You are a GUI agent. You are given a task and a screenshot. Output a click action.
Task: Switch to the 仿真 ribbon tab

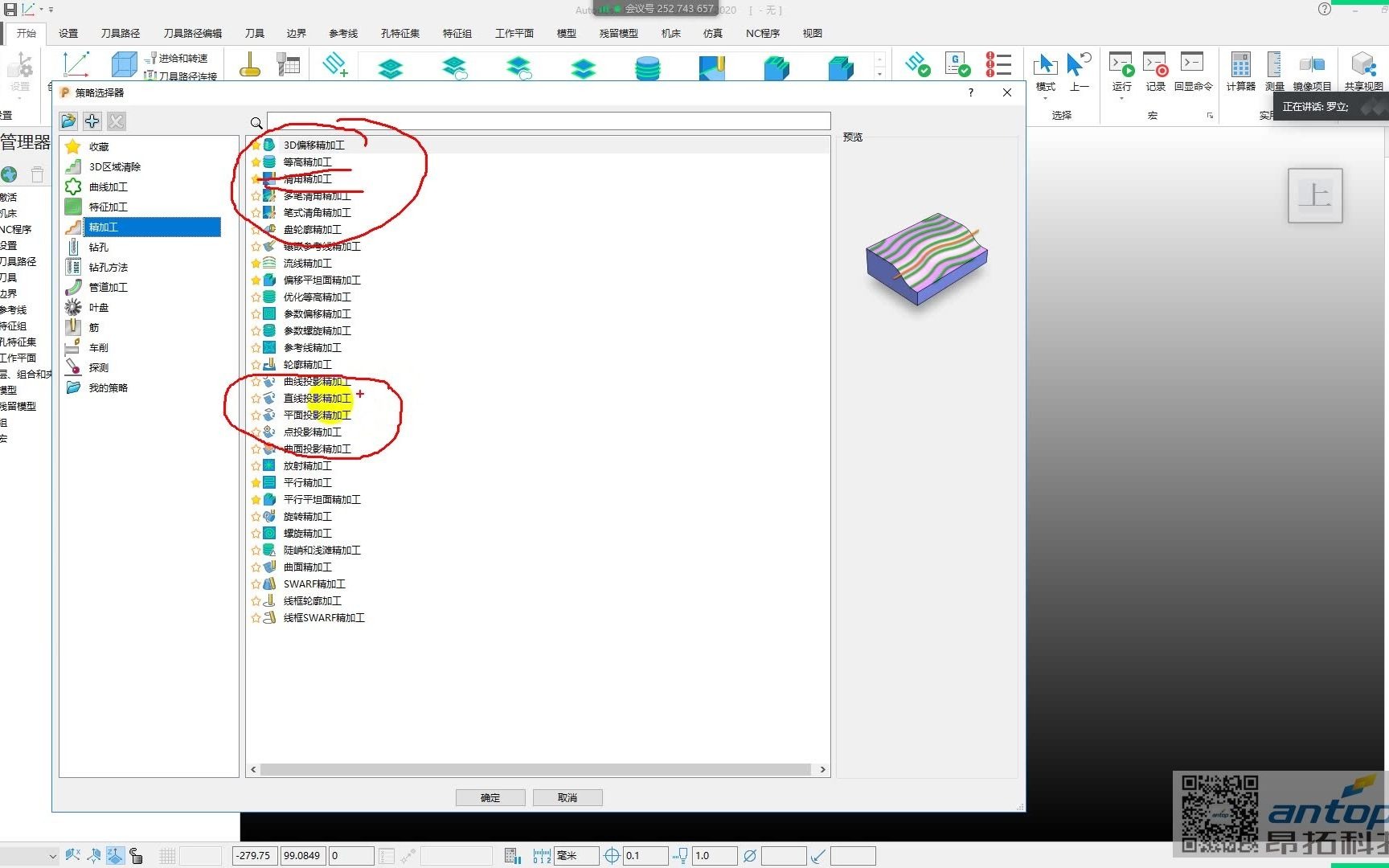712,33
